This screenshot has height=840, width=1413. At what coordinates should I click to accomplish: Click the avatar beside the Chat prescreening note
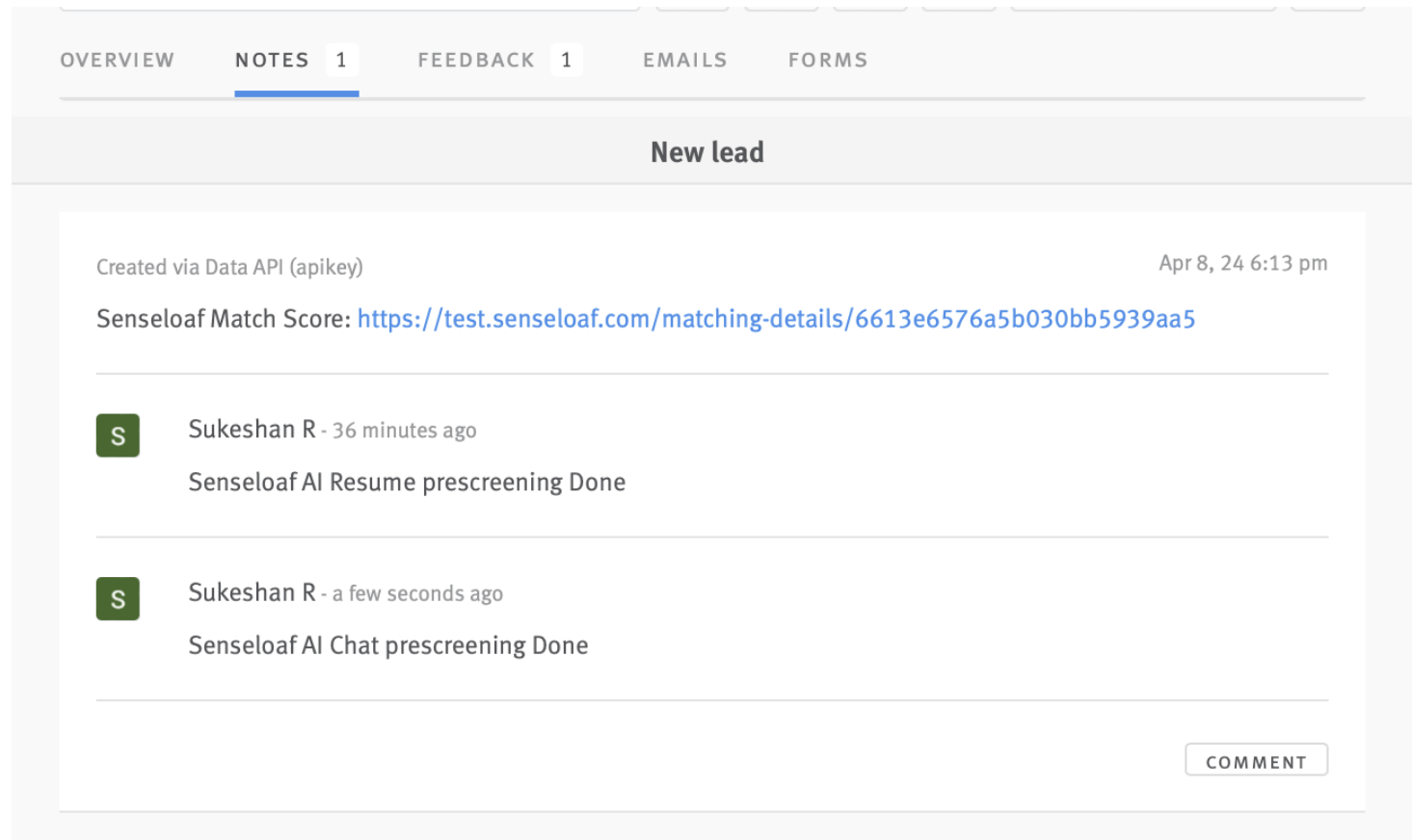click(x=118, y=598)
